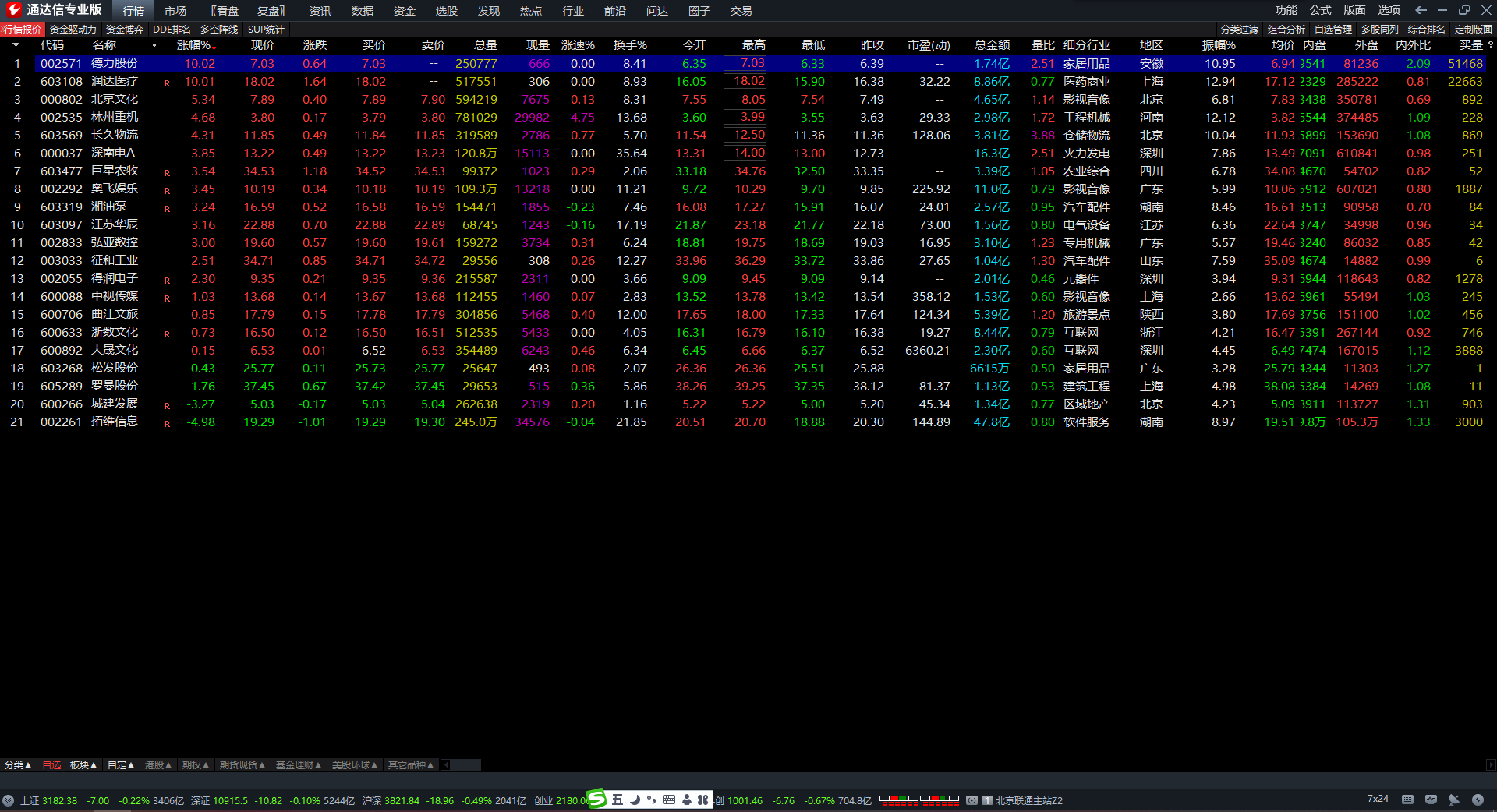This screenshot has height=812, width=1497.
Task: Select the 自选 watchlist tab
Action: pyautogui.click(x=51, y=765)
